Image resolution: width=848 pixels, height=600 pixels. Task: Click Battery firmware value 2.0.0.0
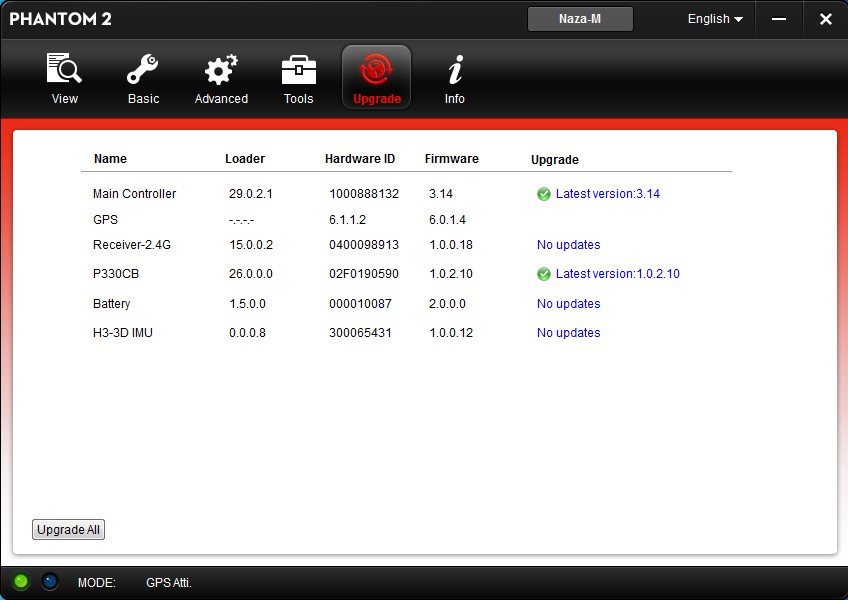point(447,304)
